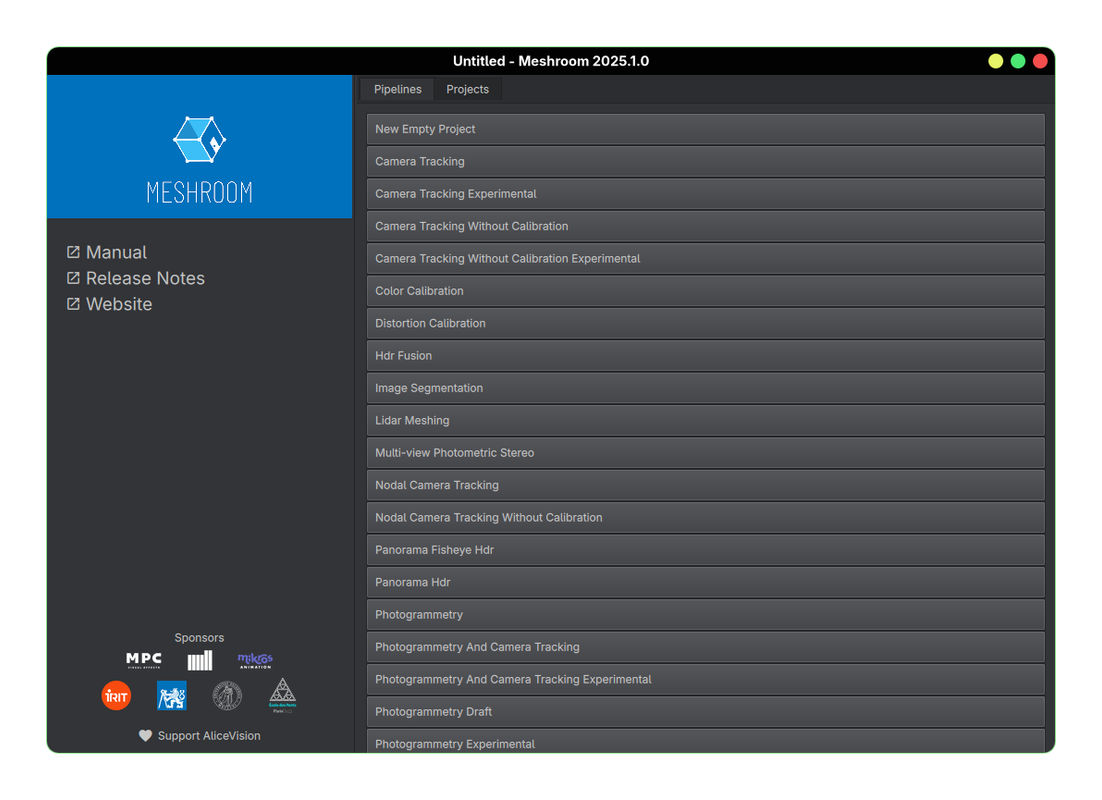Open the MPC Visual Effects sponsor logo
Viewport: 1102px width, 800px height.
tap(143, 659)
